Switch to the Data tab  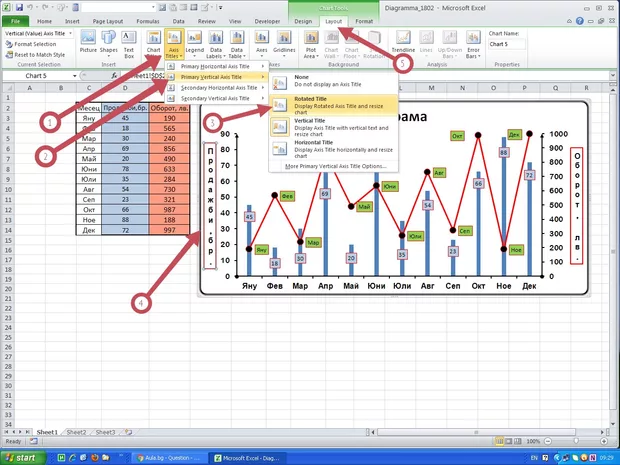[x=178, y=21]
